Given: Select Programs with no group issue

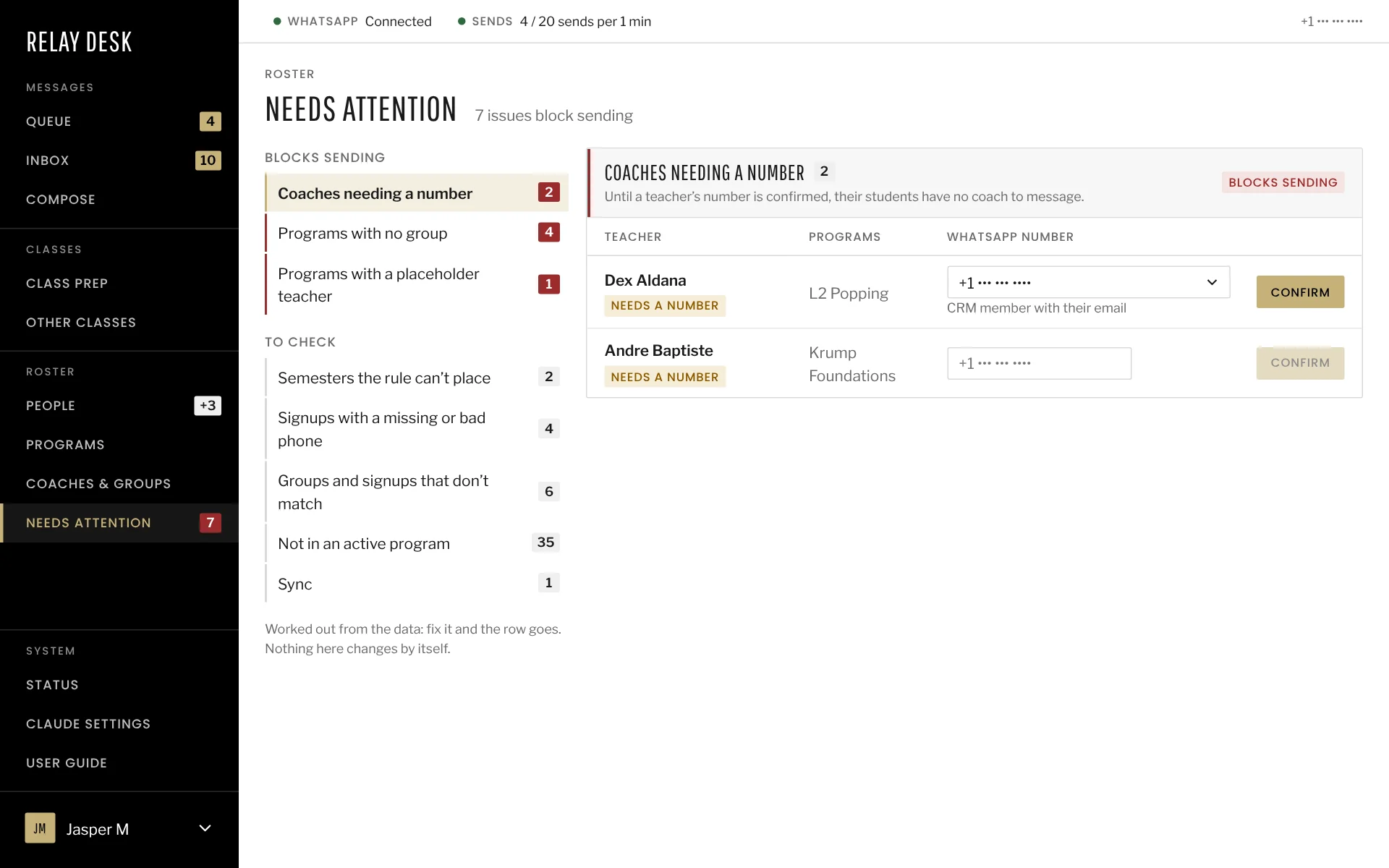Looking at the screenshot, I should 417,233.
